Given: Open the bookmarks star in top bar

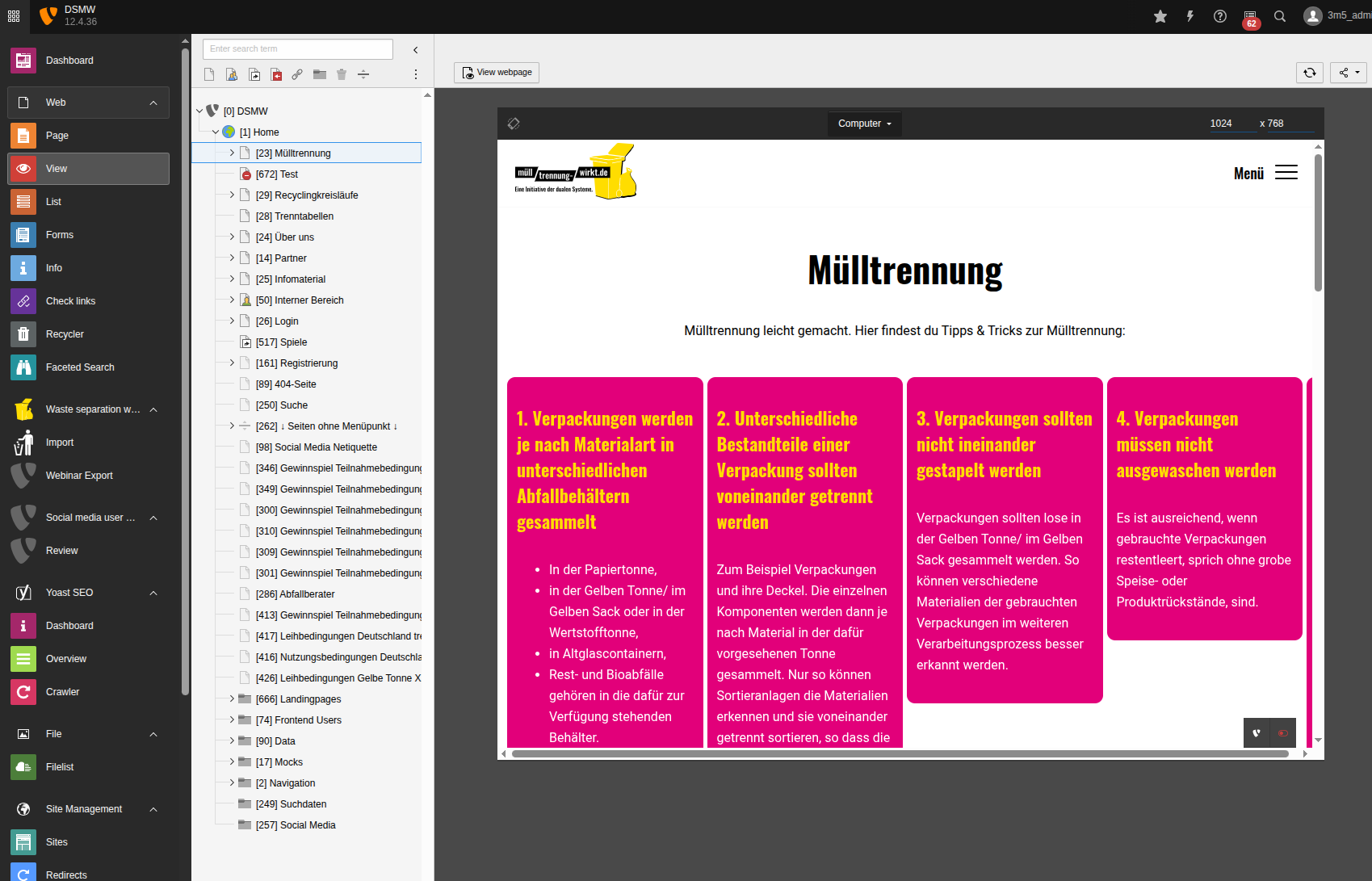Looking at the screenshot, I should click(1160, 16).
